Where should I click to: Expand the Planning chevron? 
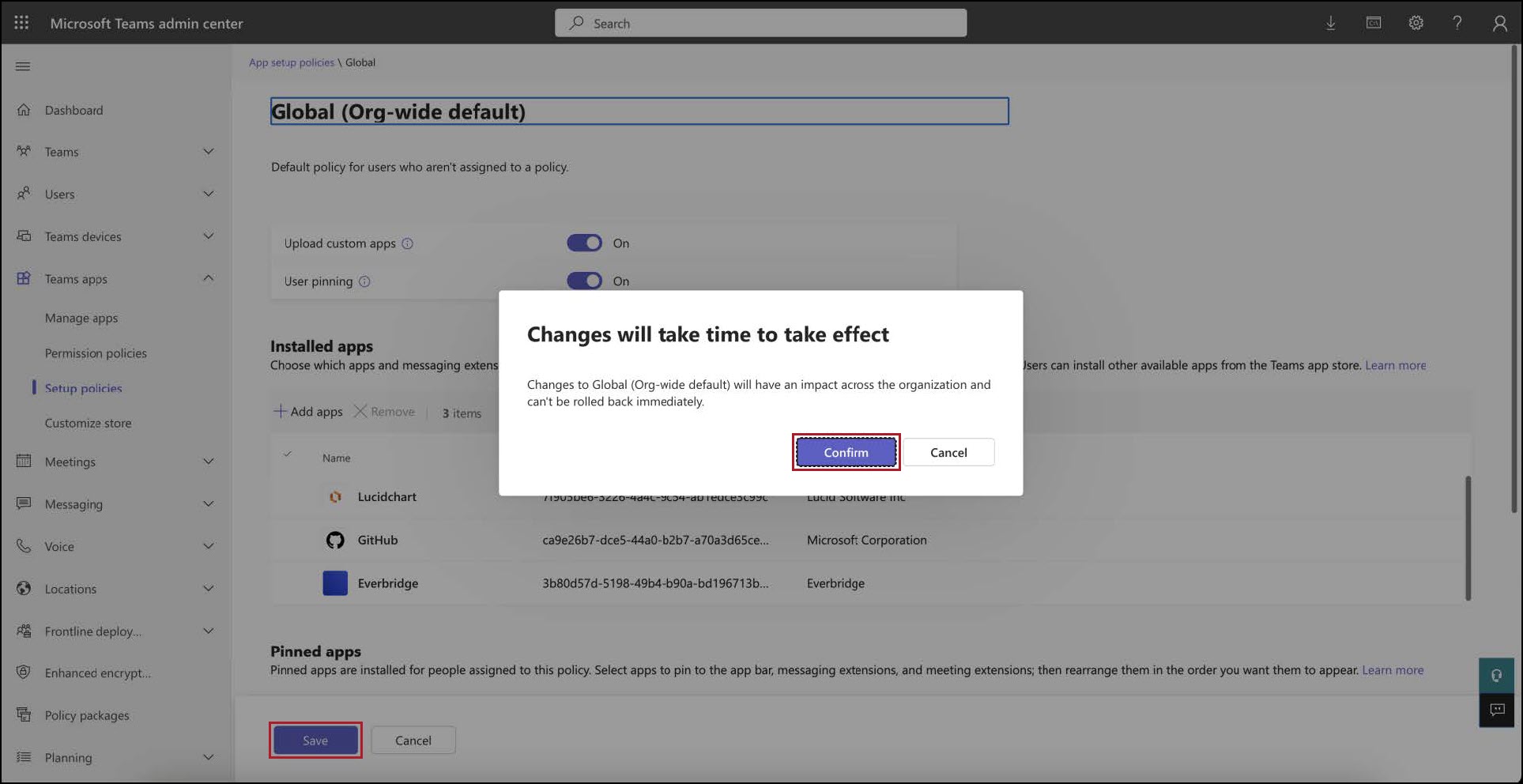pyautogui.click(x=208, y=757)
